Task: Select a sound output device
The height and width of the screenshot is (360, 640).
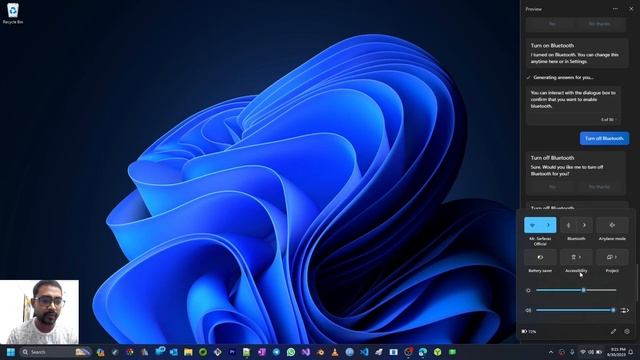Action: pyautogui.click(x=624, y=310)
